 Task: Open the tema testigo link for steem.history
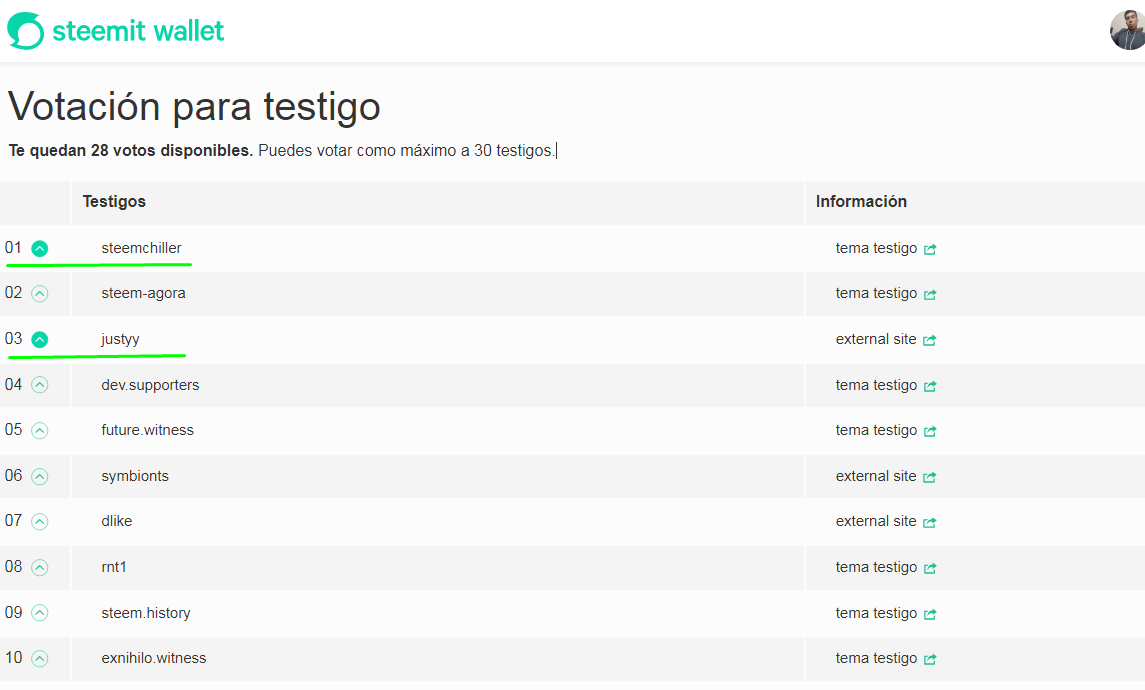pyautogui.click(x=876, y=613)
